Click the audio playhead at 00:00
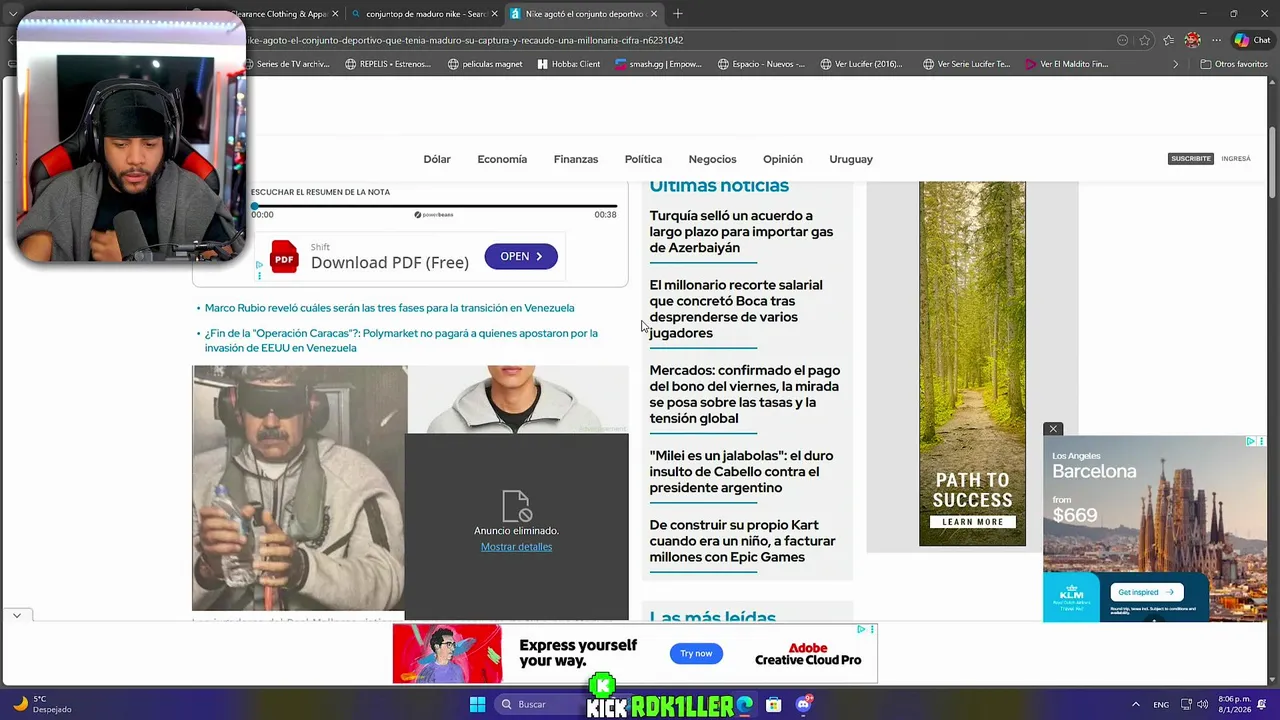 (254, 206)
